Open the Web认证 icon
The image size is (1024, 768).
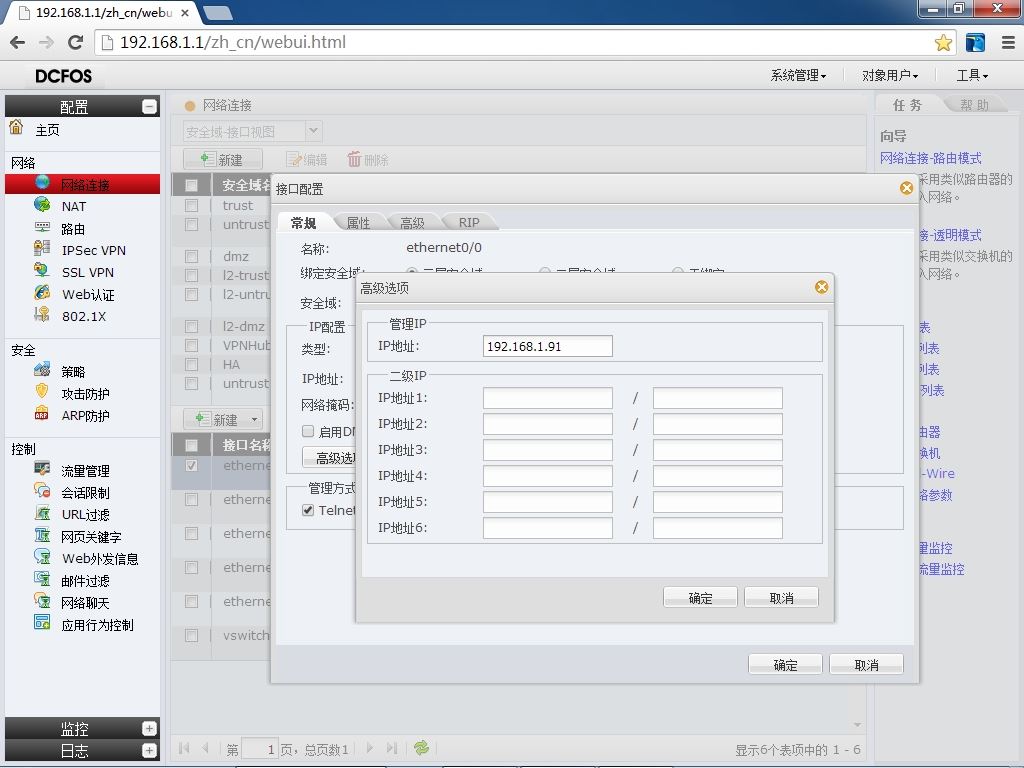point(42,293)
